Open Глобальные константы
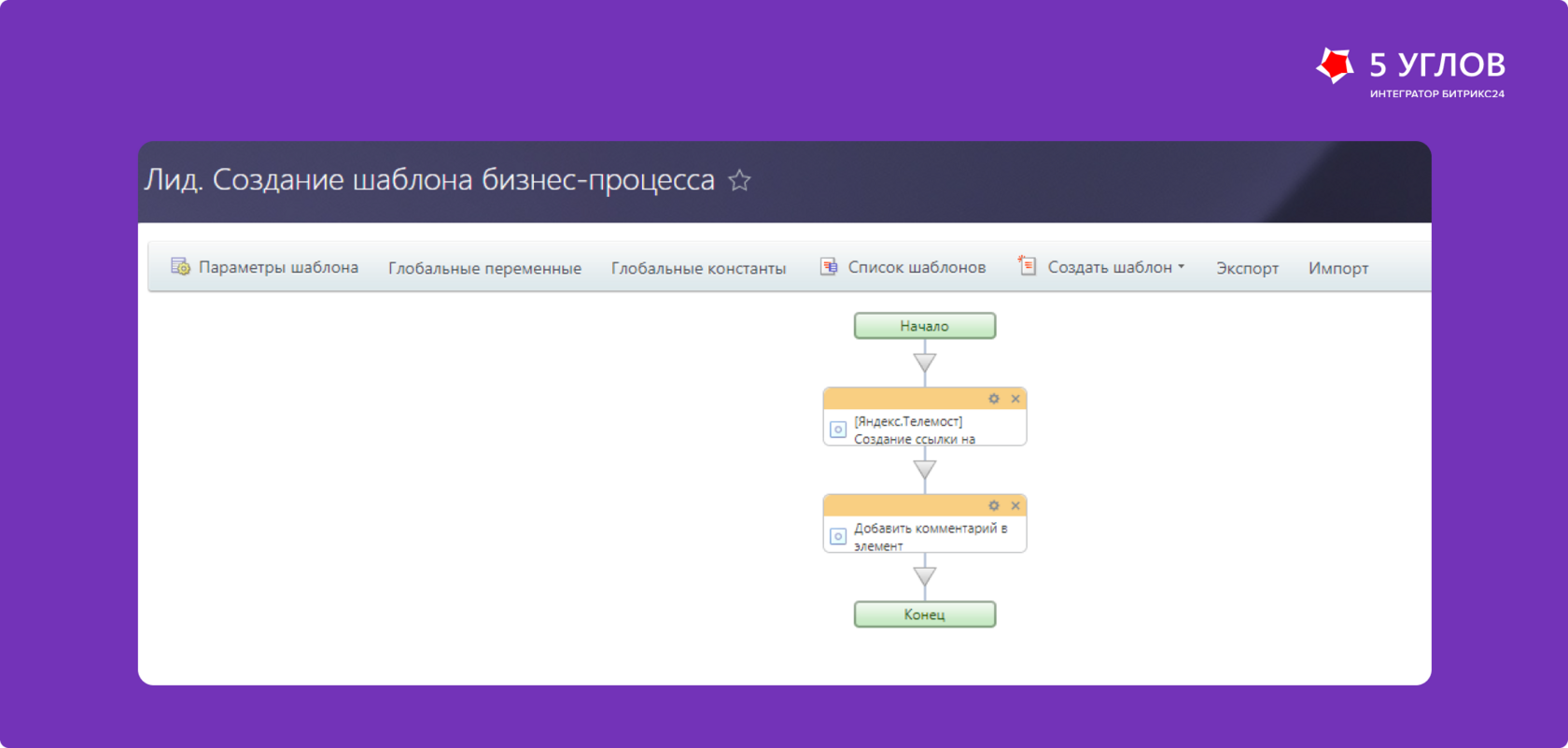Screen dimensions: 1568x748 click(698, 268)
